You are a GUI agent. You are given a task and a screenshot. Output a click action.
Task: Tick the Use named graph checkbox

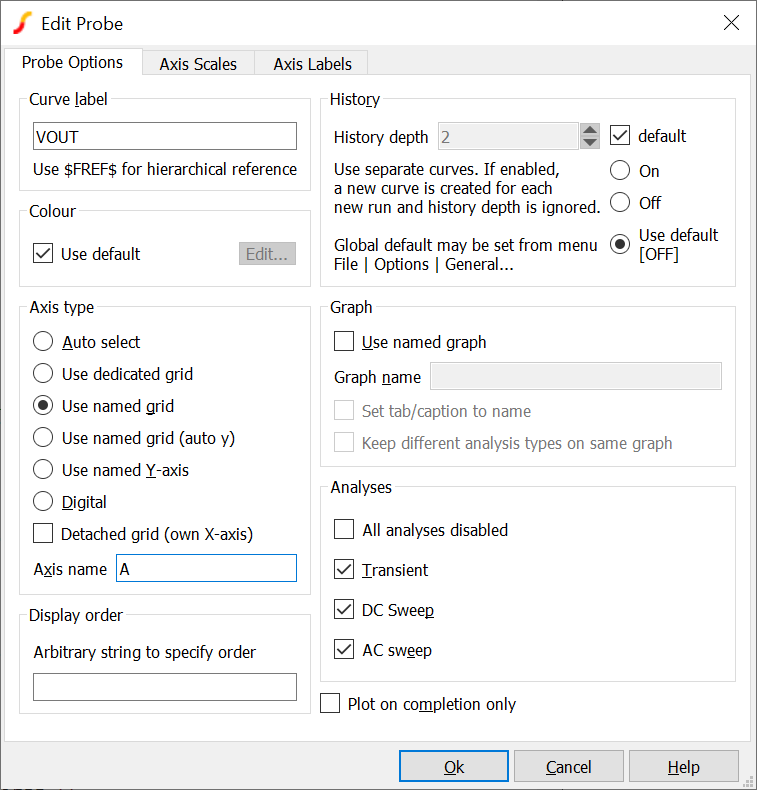click(344, 342)
